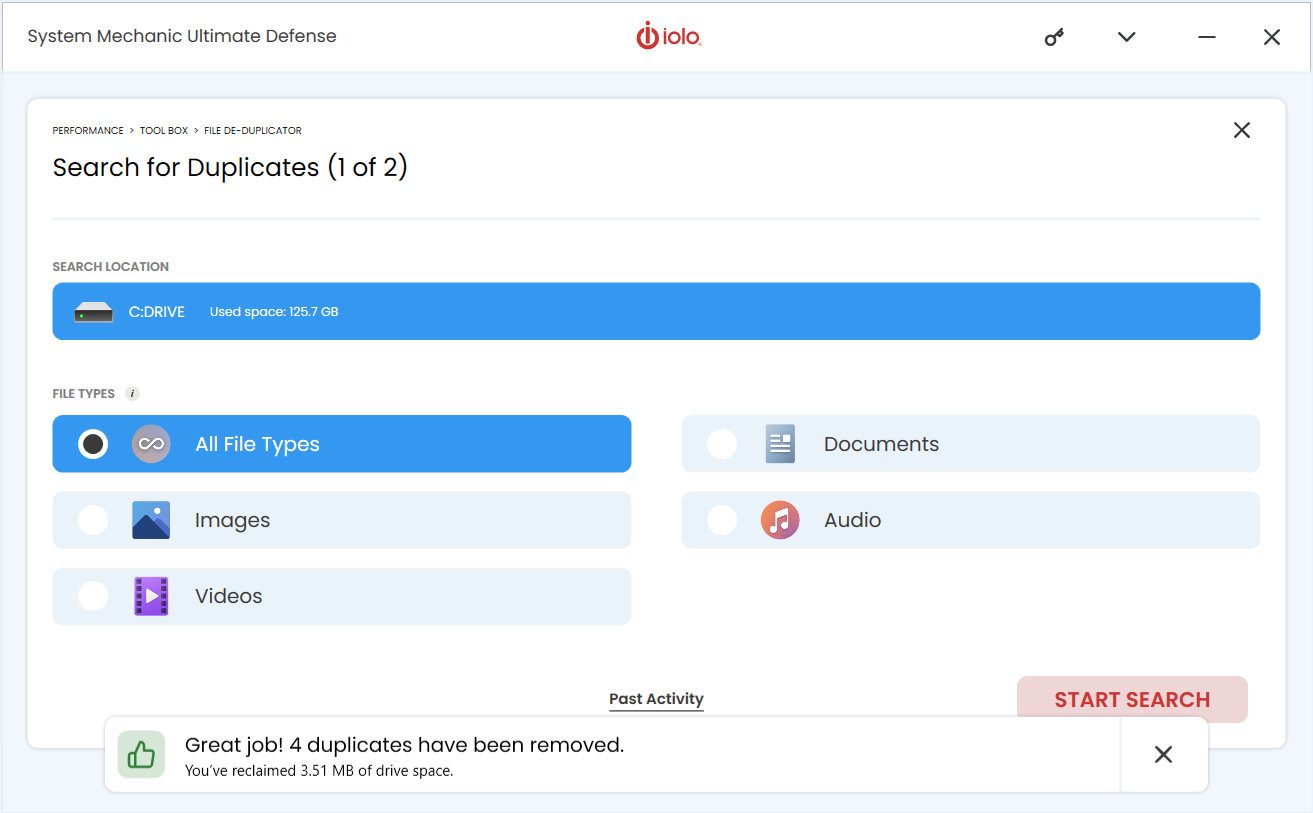Screen dimensions: 1313x813
Task: Close the System Mechanic window
Action: [x=1272, y=37]
